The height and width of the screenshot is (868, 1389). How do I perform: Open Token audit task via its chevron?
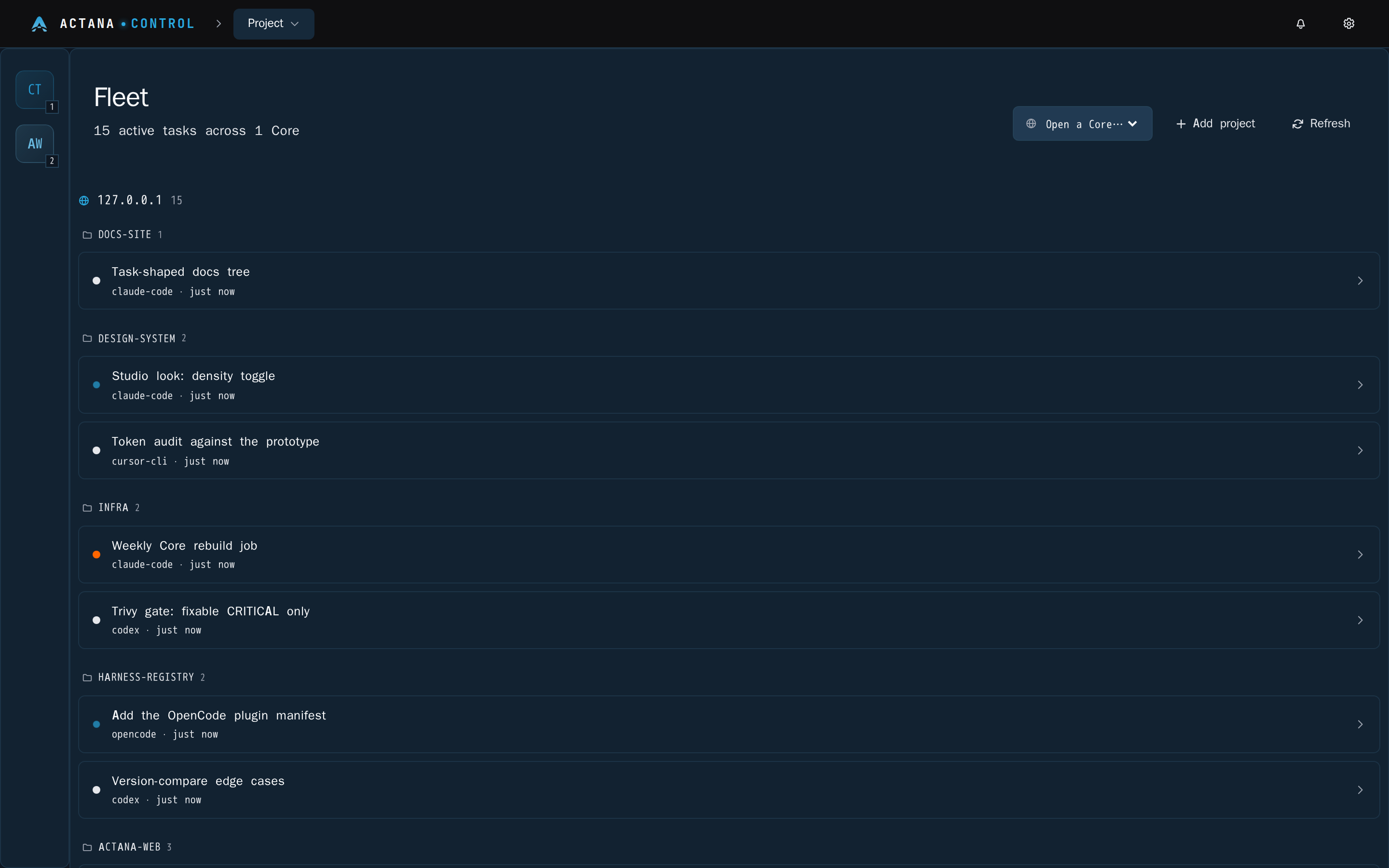(x=1360, y=451)
